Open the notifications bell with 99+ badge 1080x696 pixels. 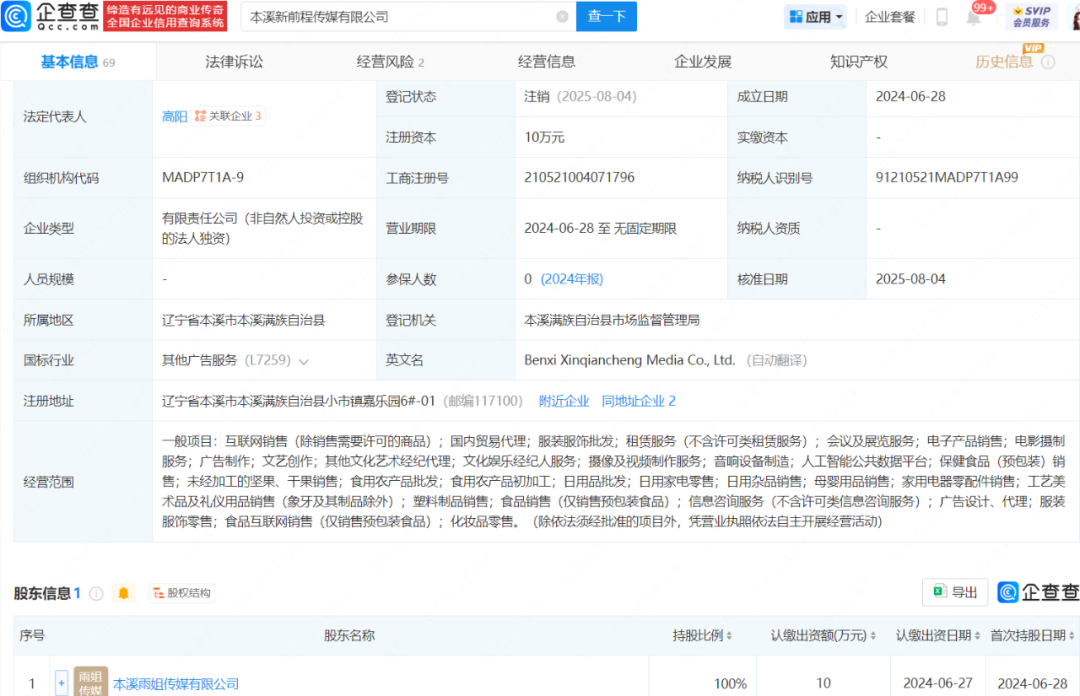[973, 17]
